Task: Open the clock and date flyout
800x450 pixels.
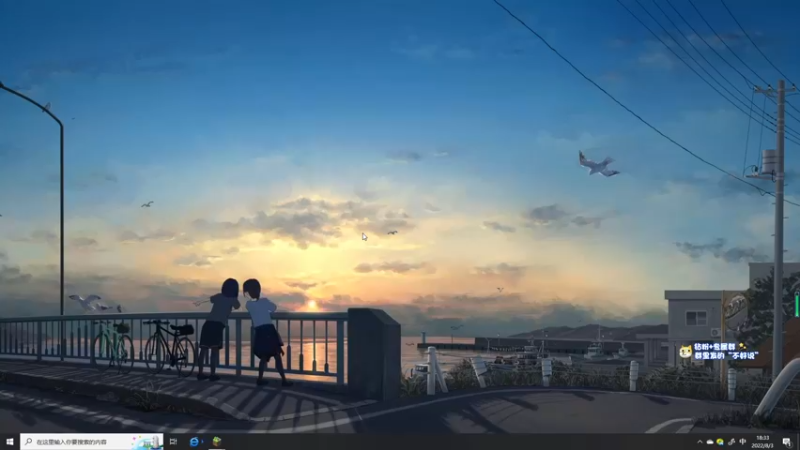Action: pyautogui.click(x=763, y=442)
